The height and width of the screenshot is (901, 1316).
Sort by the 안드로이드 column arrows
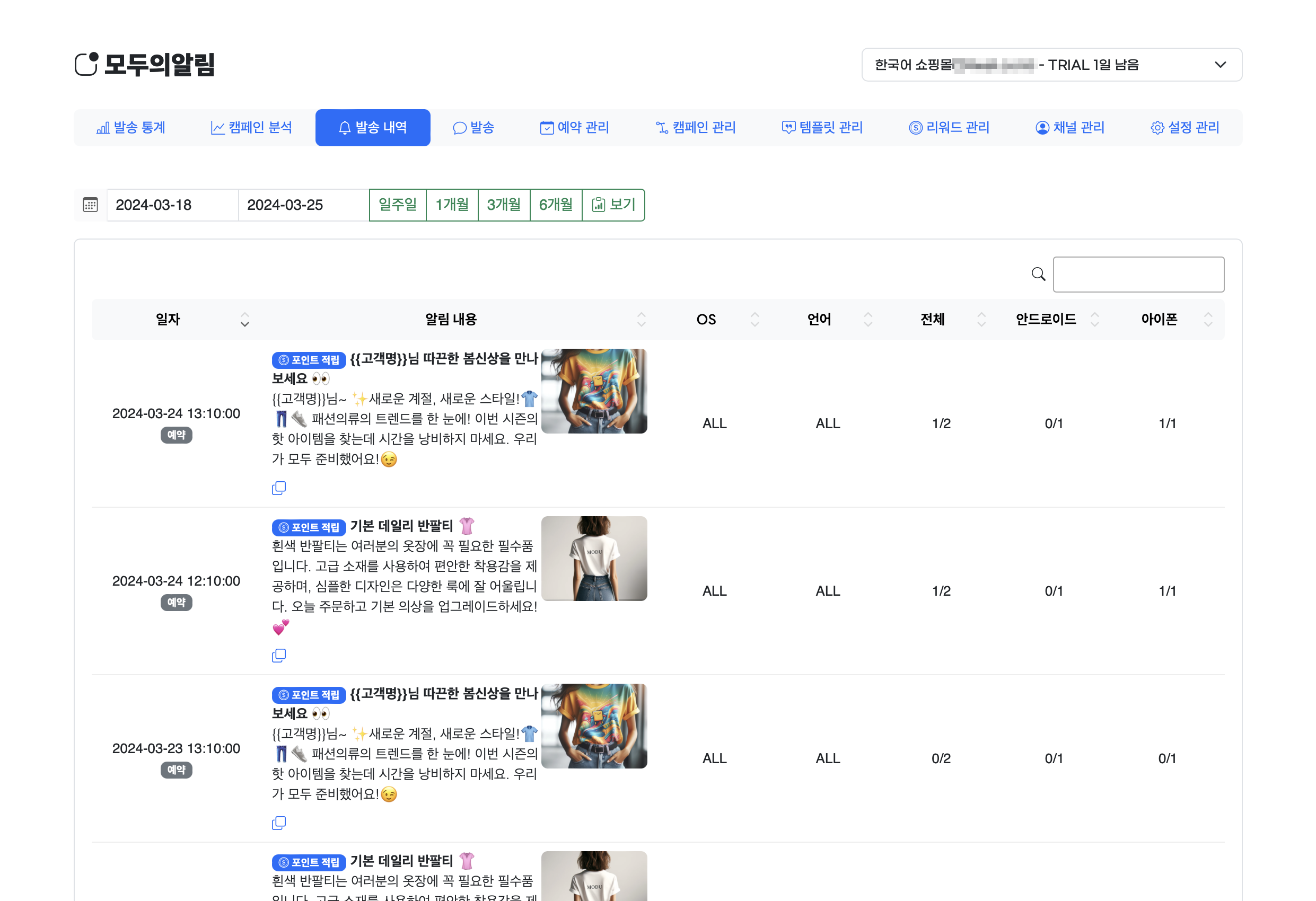pyautogui.click(x=1094, y=320)
